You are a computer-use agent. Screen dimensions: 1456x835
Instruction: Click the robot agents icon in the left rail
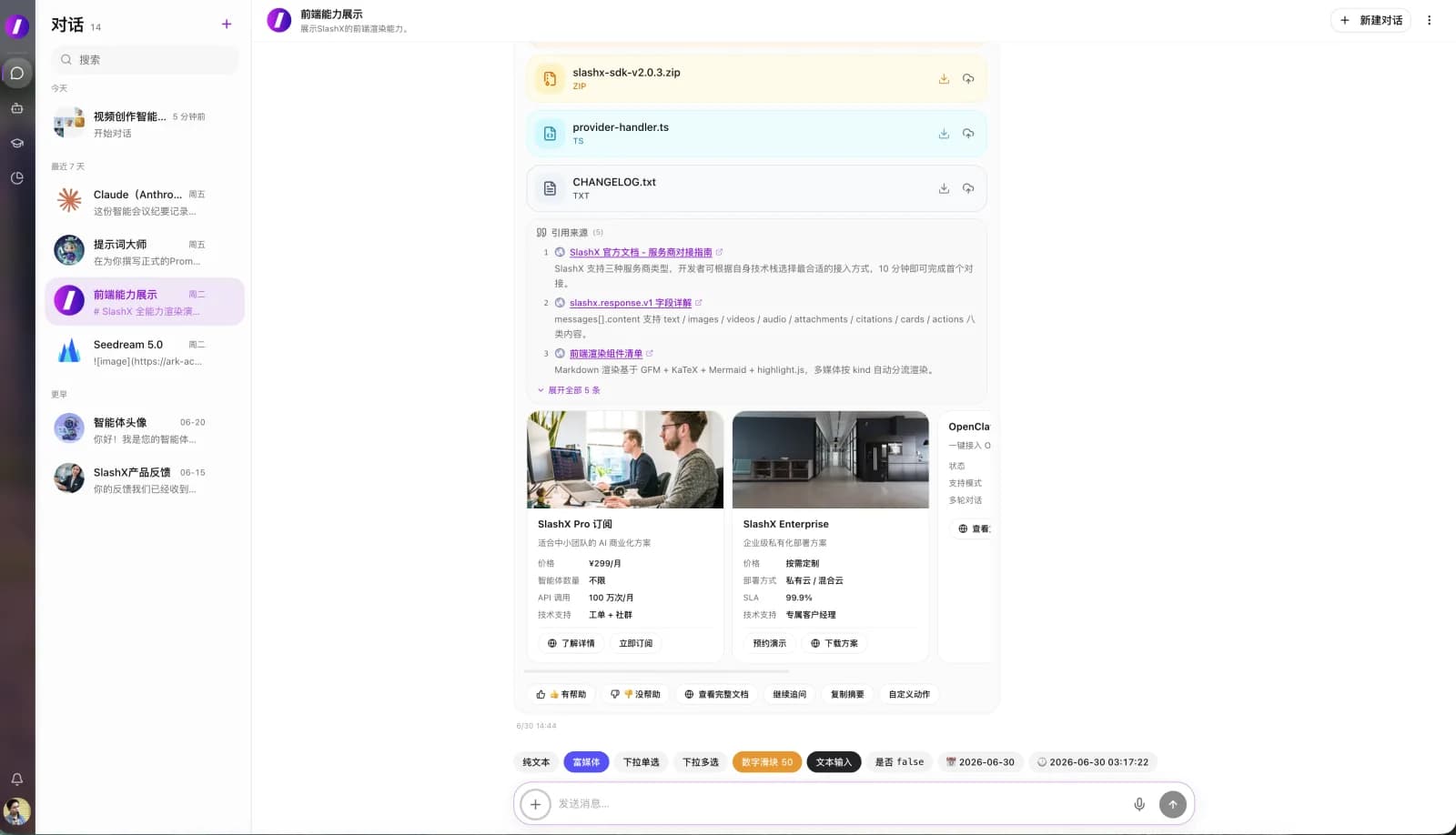coord(17,108)
